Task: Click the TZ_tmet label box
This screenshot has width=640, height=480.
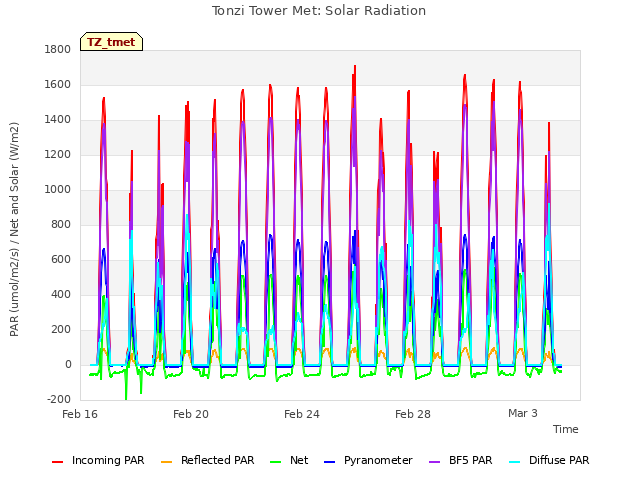Action: (111, 42)
